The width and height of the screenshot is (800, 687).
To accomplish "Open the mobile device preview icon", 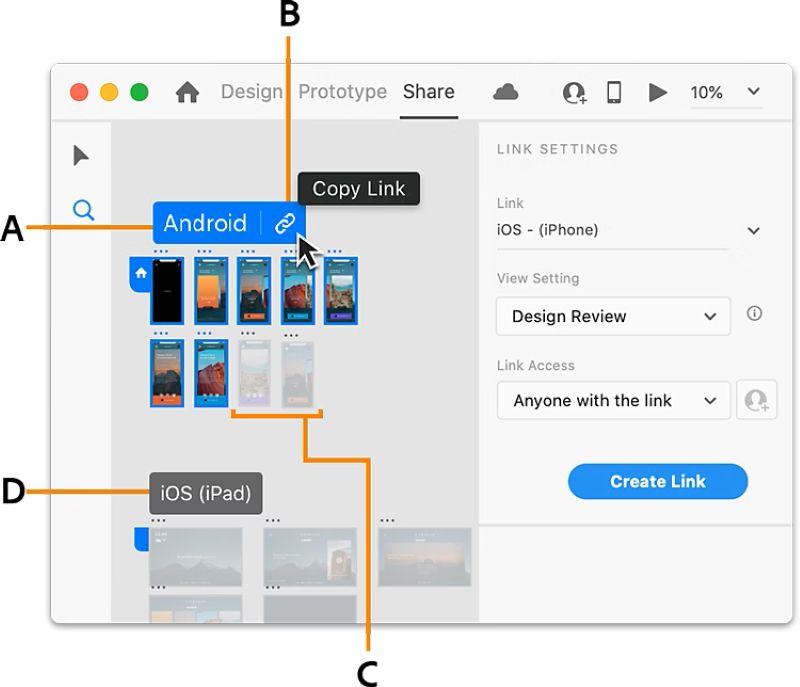I will (614, 92).
